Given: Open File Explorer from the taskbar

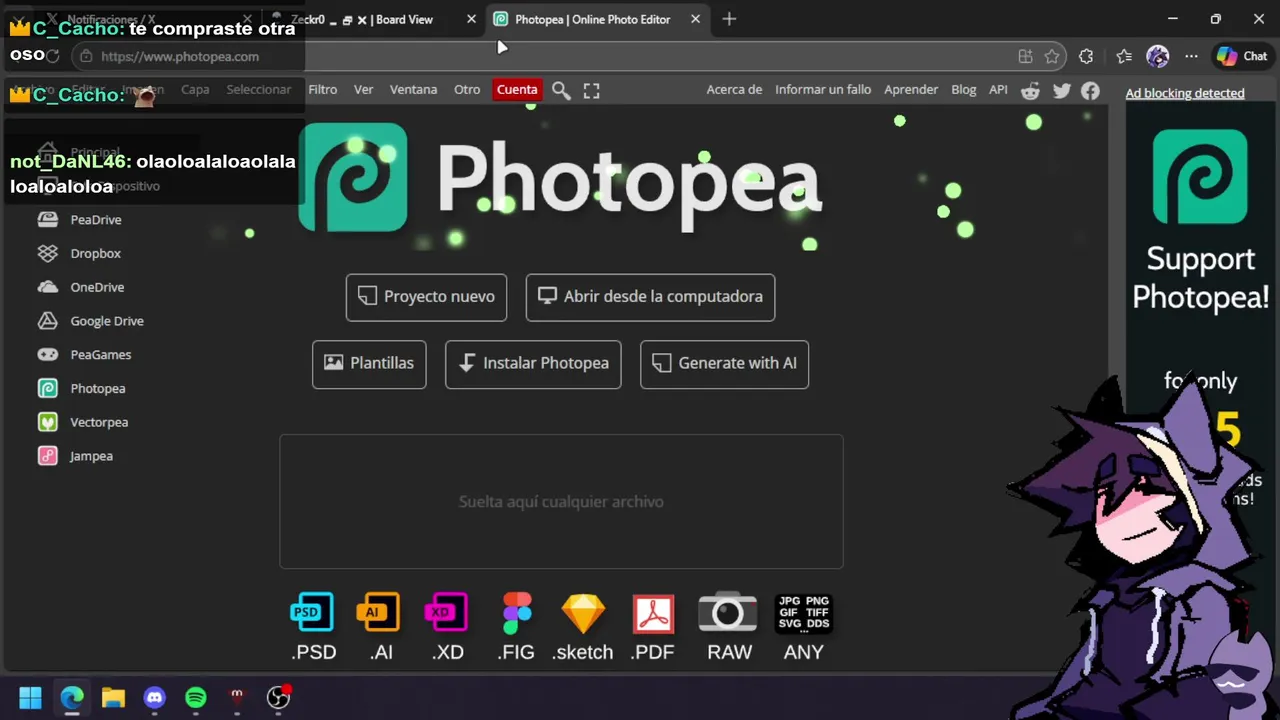Looking at the screenshot, I should tap(113, 698).
